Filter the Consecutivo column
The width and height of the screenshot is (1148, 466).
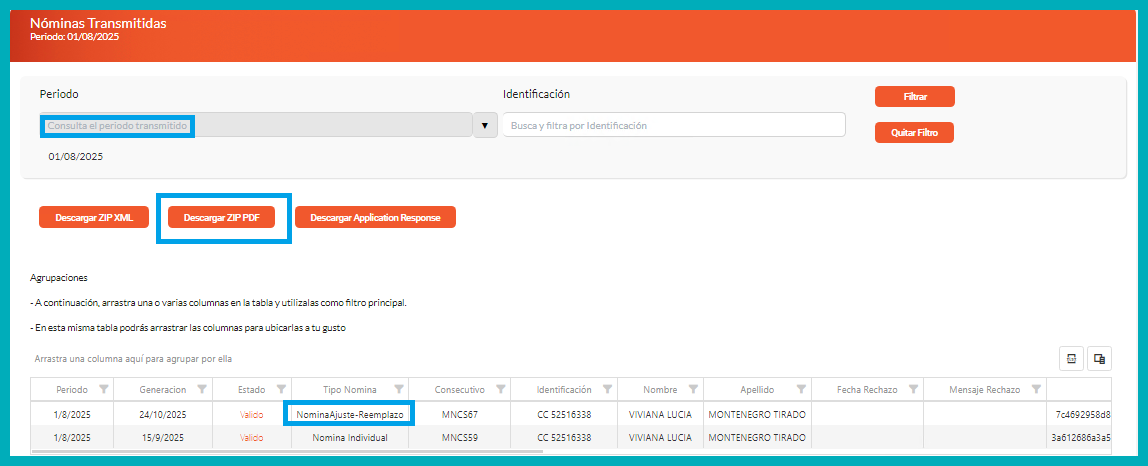pyautogui.click(x=500, y=390)
